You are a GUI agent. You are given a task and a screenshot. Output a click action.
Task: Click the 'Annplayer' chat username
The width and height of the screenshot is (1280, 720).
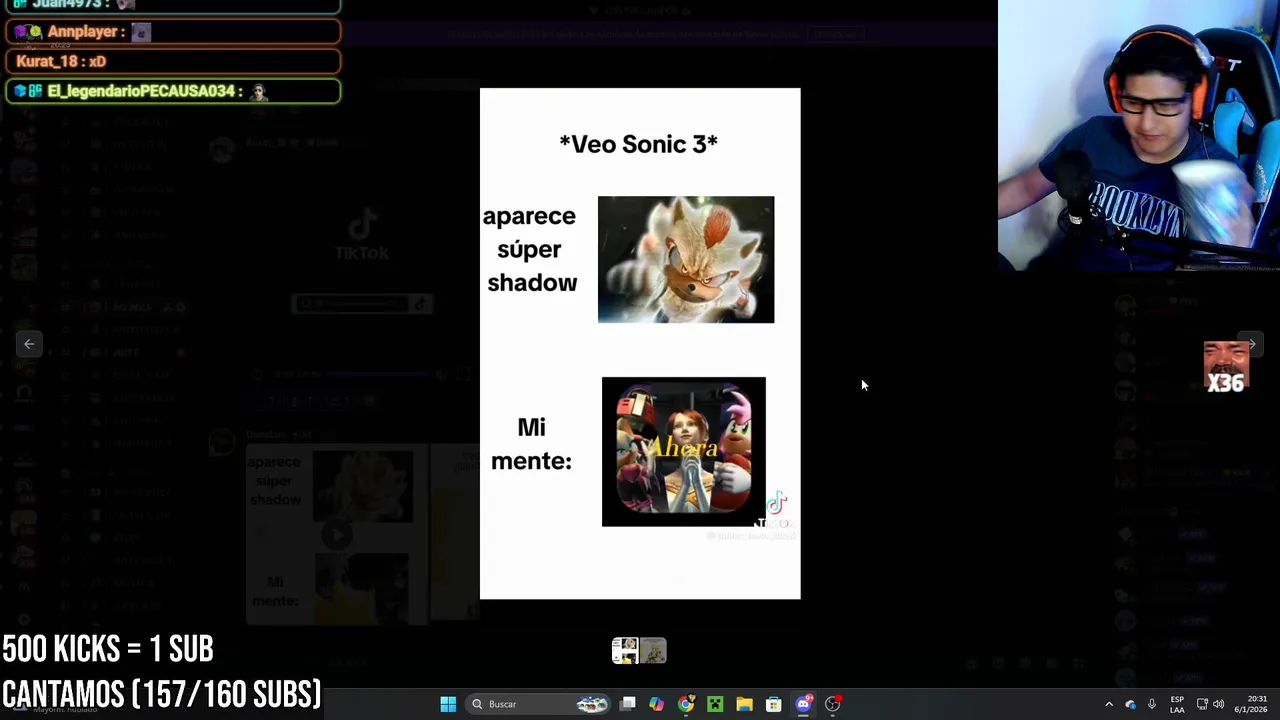[82, 32]
